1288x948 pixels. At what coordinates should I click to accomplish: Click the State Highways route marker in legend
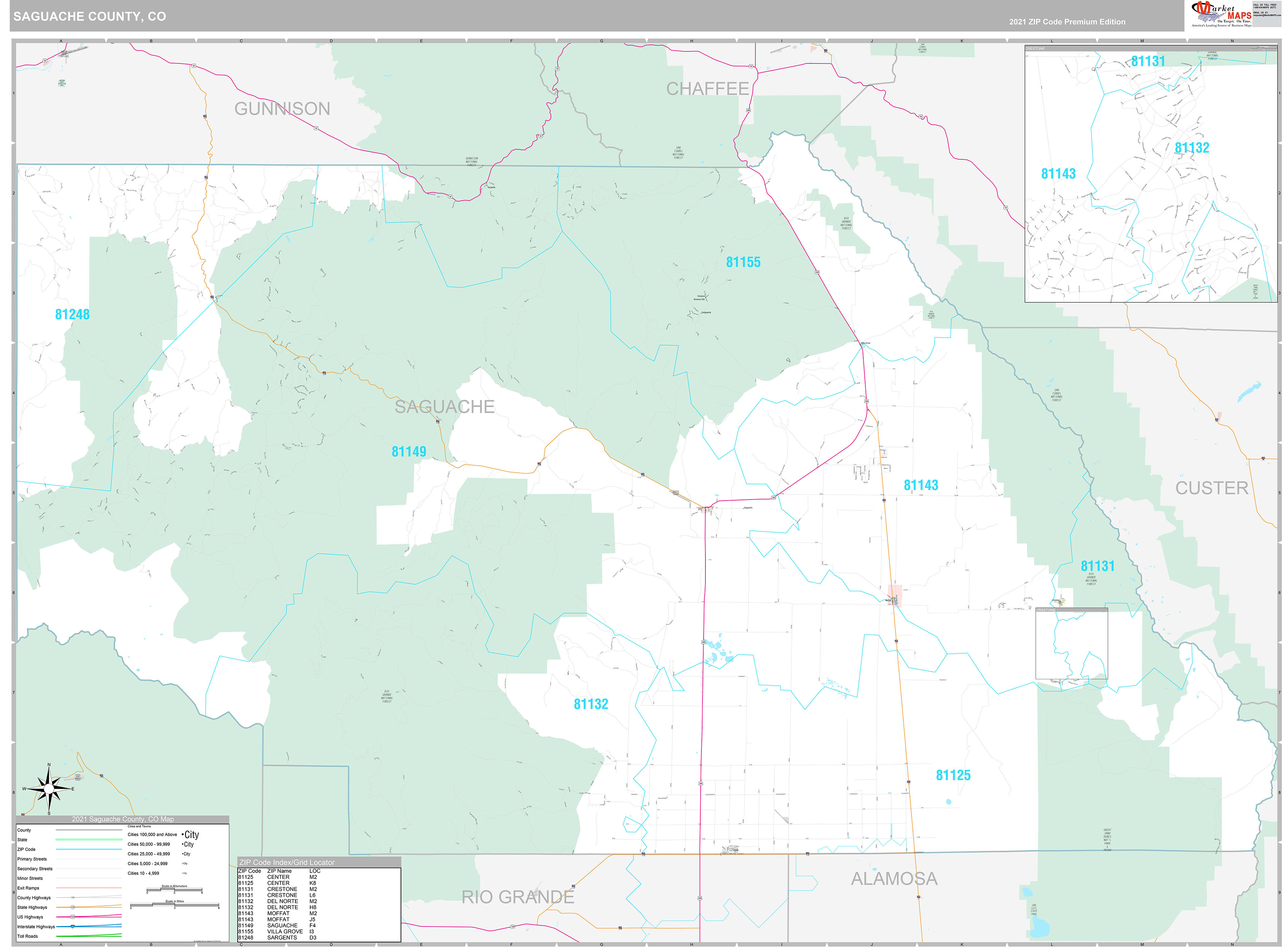pyautogui.click(x=73, y=907)
